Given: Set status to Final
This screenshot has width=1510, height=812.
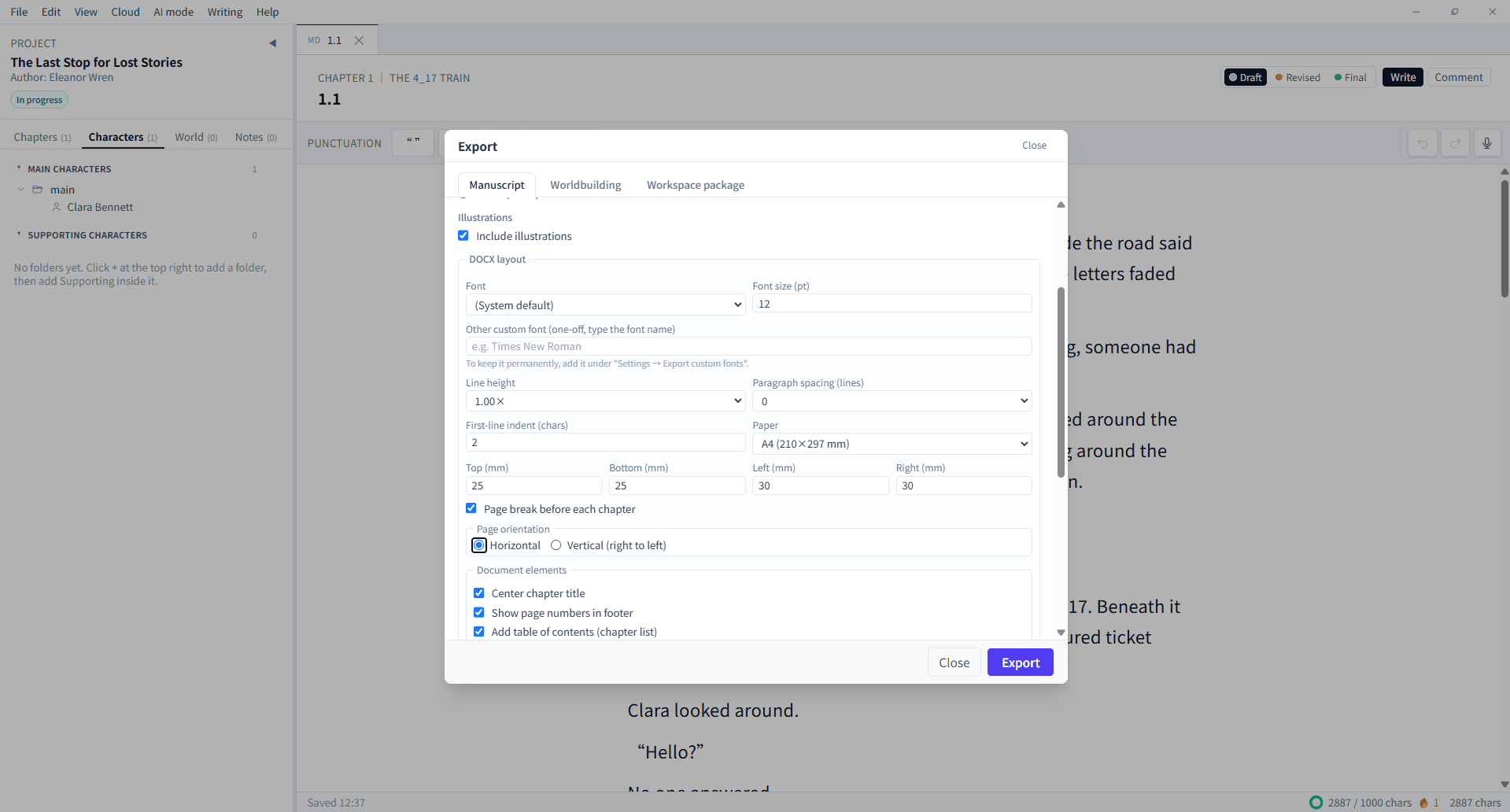Looking at the screenshot, I should tap(1351, 77).
